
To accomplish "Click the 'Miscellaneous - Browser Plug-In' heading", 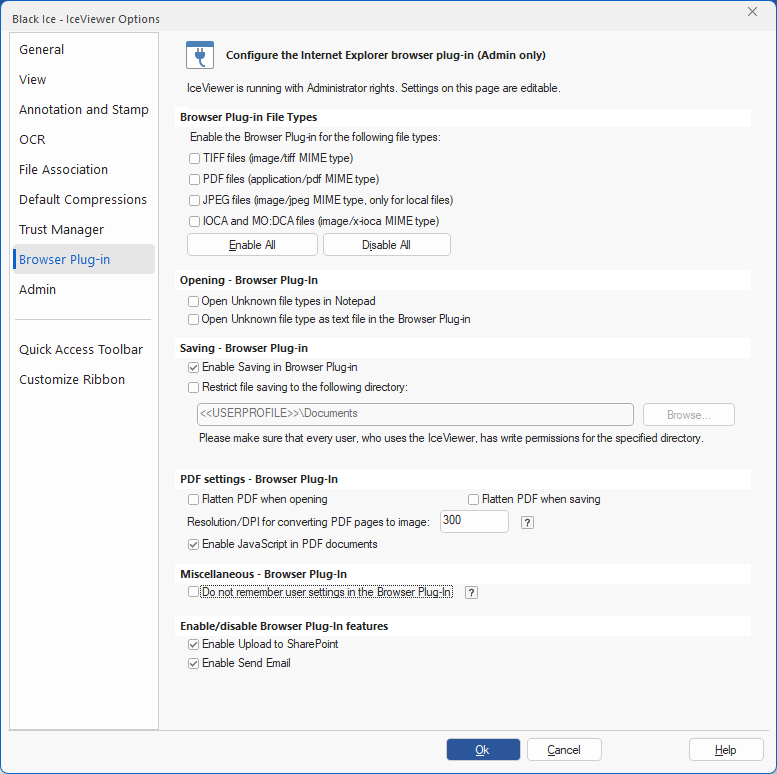I will click(263, 574).
